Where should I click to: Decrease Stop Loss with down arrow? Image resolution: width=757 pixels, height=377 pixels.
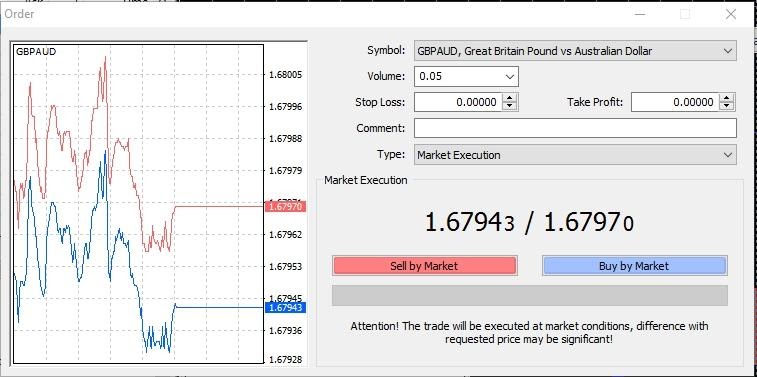tap(510, 106)
